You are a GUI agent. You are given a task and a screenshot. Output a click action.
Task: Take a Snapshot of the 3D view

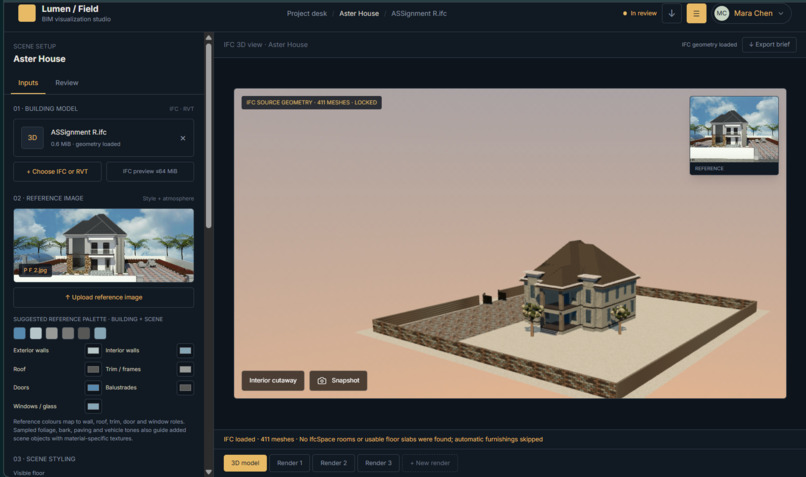click(338, 380)
